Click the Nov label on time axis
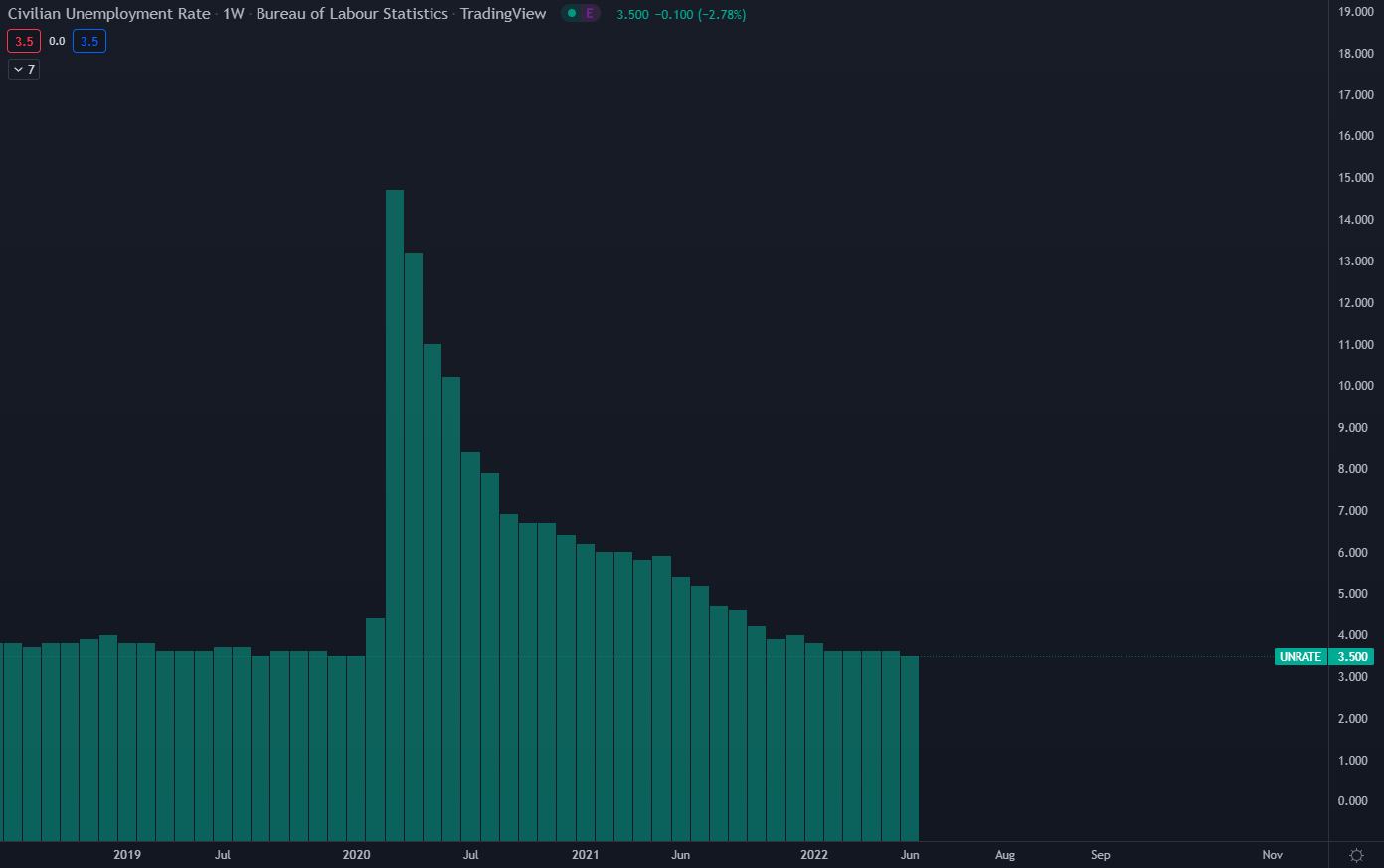Viewport: 1384px width, 868px height. coord(1272,855)
